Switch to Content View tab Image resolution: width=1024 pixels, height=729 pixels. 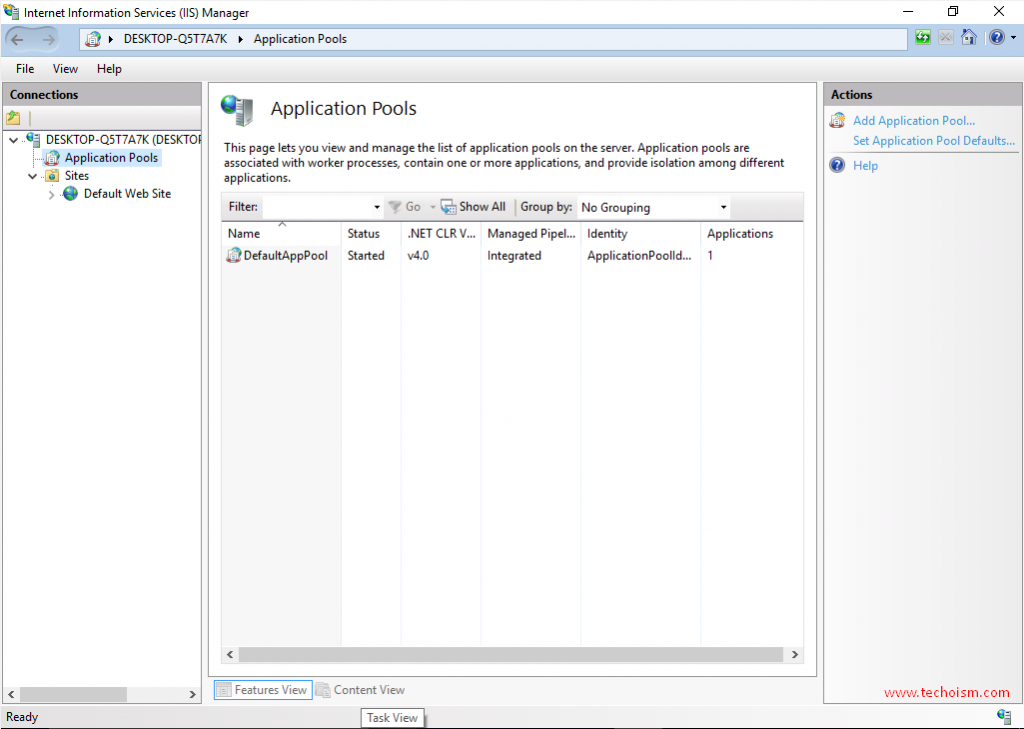[360, 690]
